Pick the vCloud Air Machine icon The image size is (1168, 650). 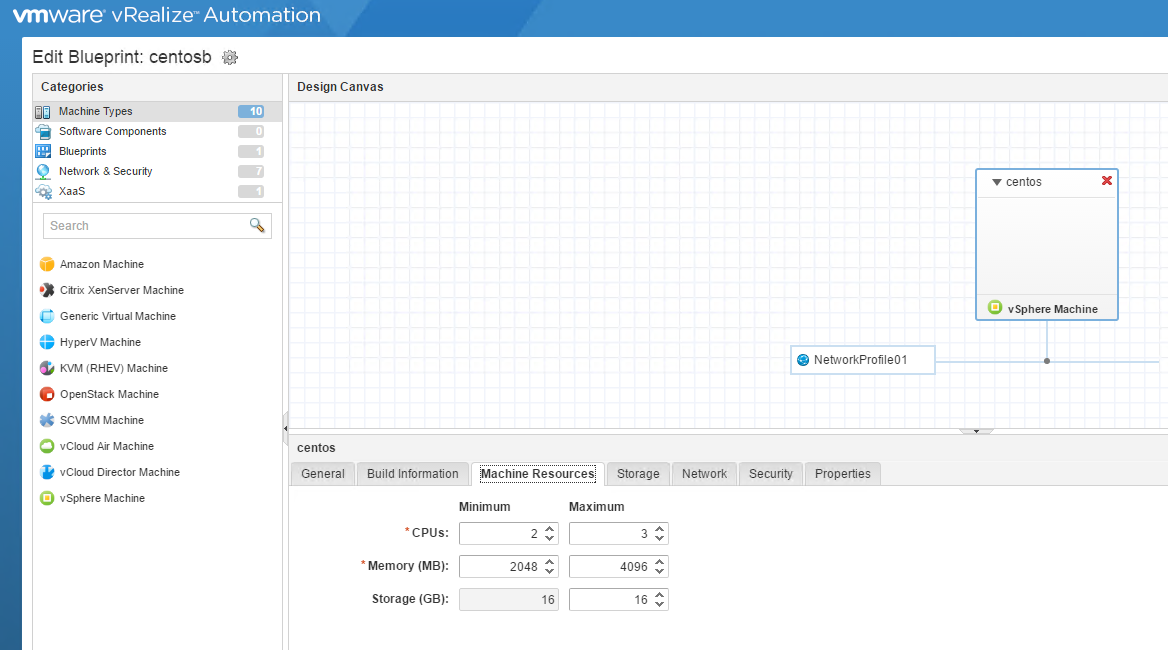pos(47,447)
